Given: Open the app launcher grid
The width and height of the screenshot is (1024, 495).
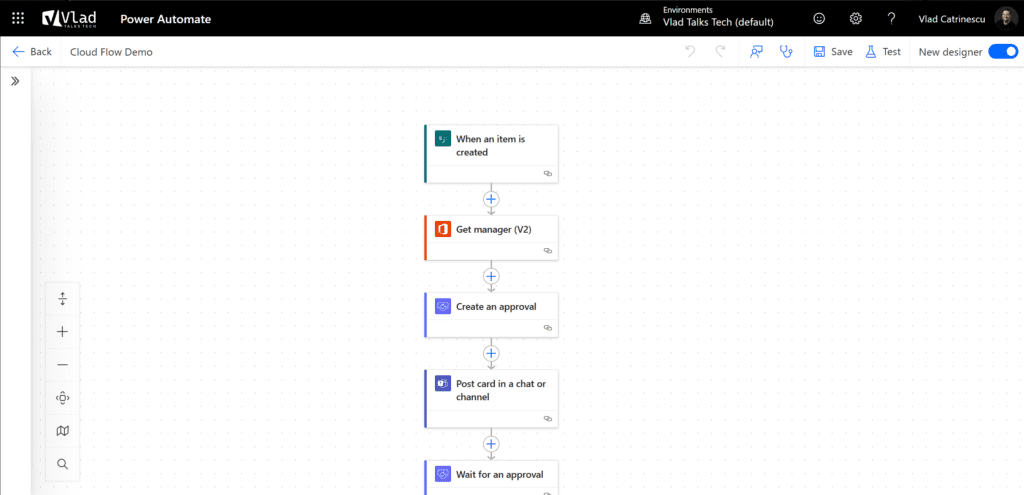Looking at the screenshot, I should click(x=18, y=18).
